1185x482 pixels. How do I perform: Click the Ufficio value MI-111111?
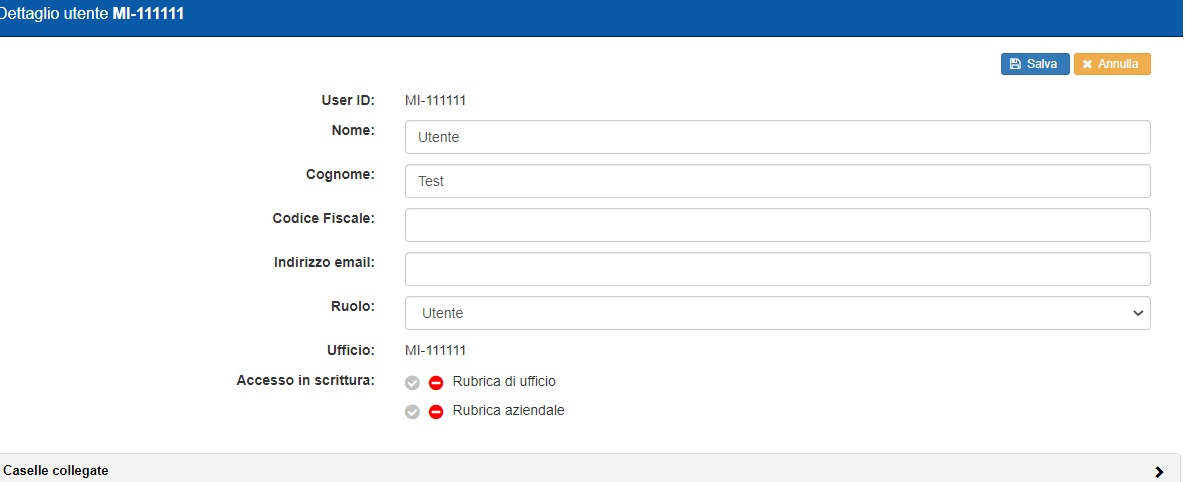pos(435,350)
